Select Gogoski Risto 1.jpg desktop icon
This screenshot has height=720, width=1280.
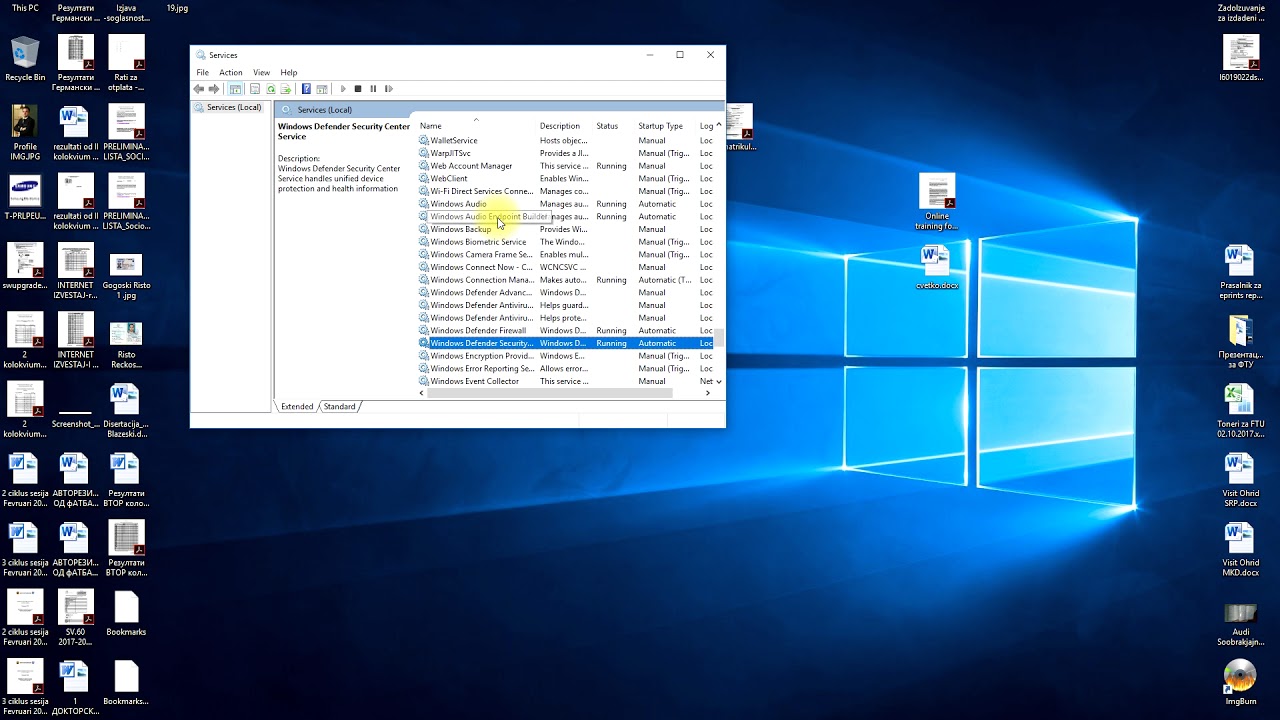pyautogui.click(x=126, y=277)
